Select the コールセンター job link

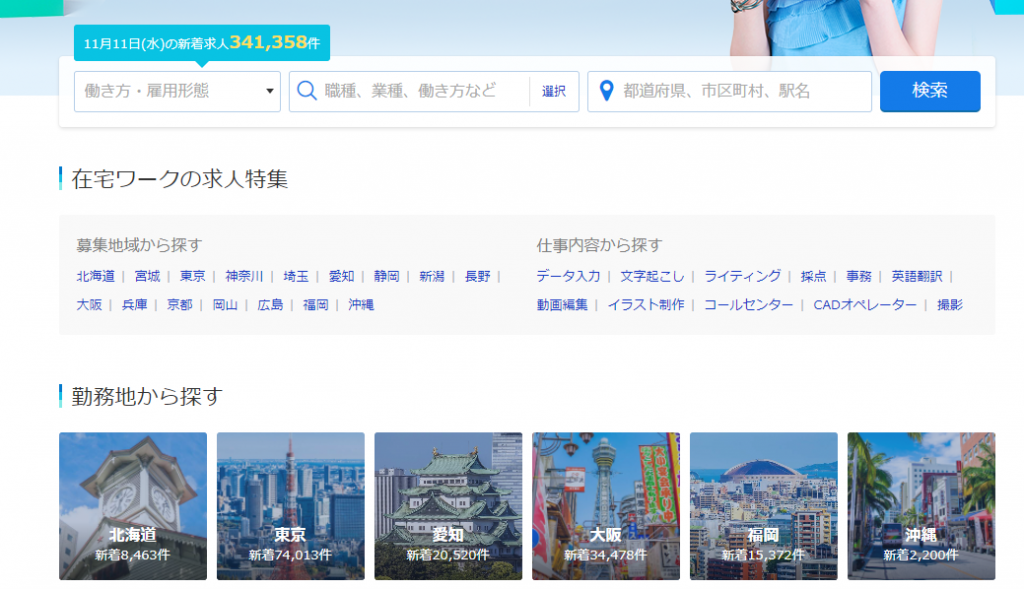pos(749,304)
